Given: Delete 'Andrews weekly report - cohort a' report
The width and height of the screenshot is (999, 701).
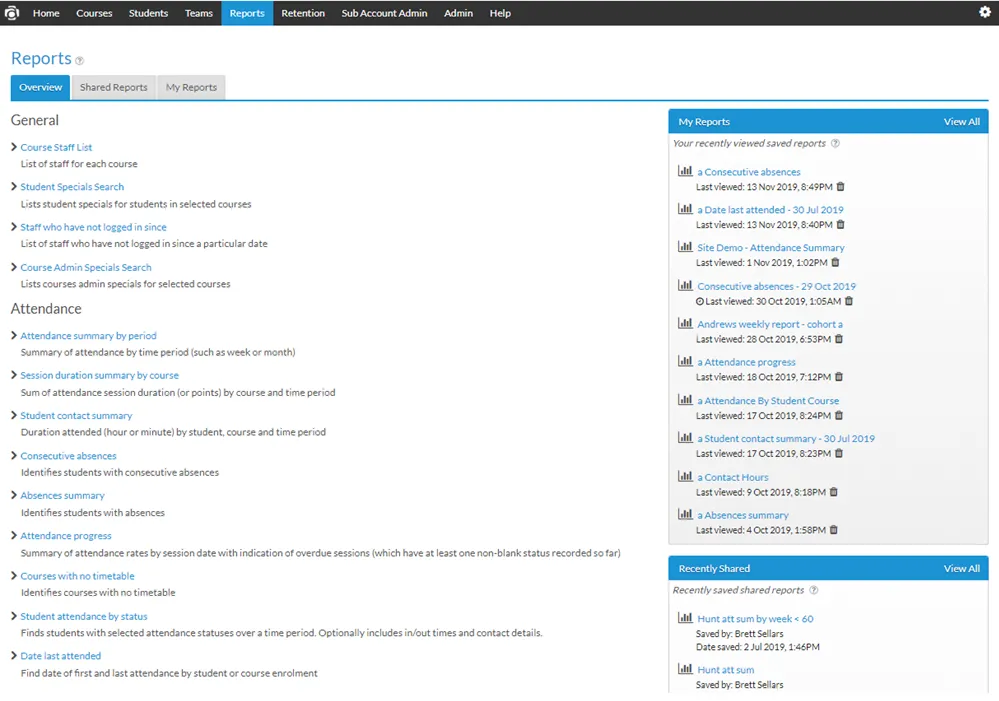Looking at the screenshot, I should 839,339.
